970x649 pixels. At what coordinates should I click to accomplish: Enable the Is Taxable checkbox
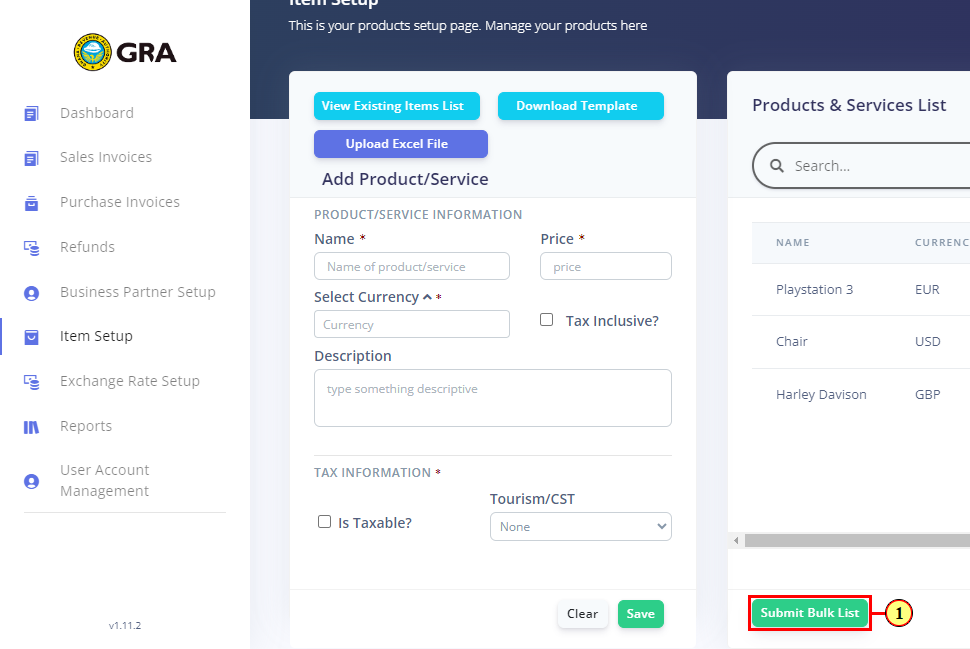(324, 522)
